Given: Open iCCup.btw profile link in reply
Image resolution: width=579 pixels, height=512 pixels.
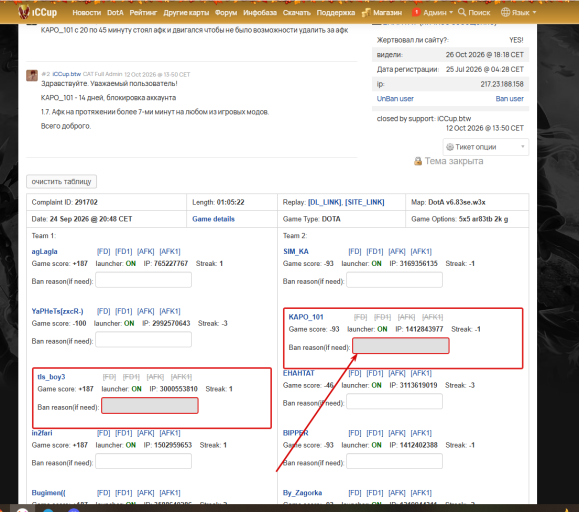Looking at the screenshot, I should pyautogui.click(x=66, y=74).
